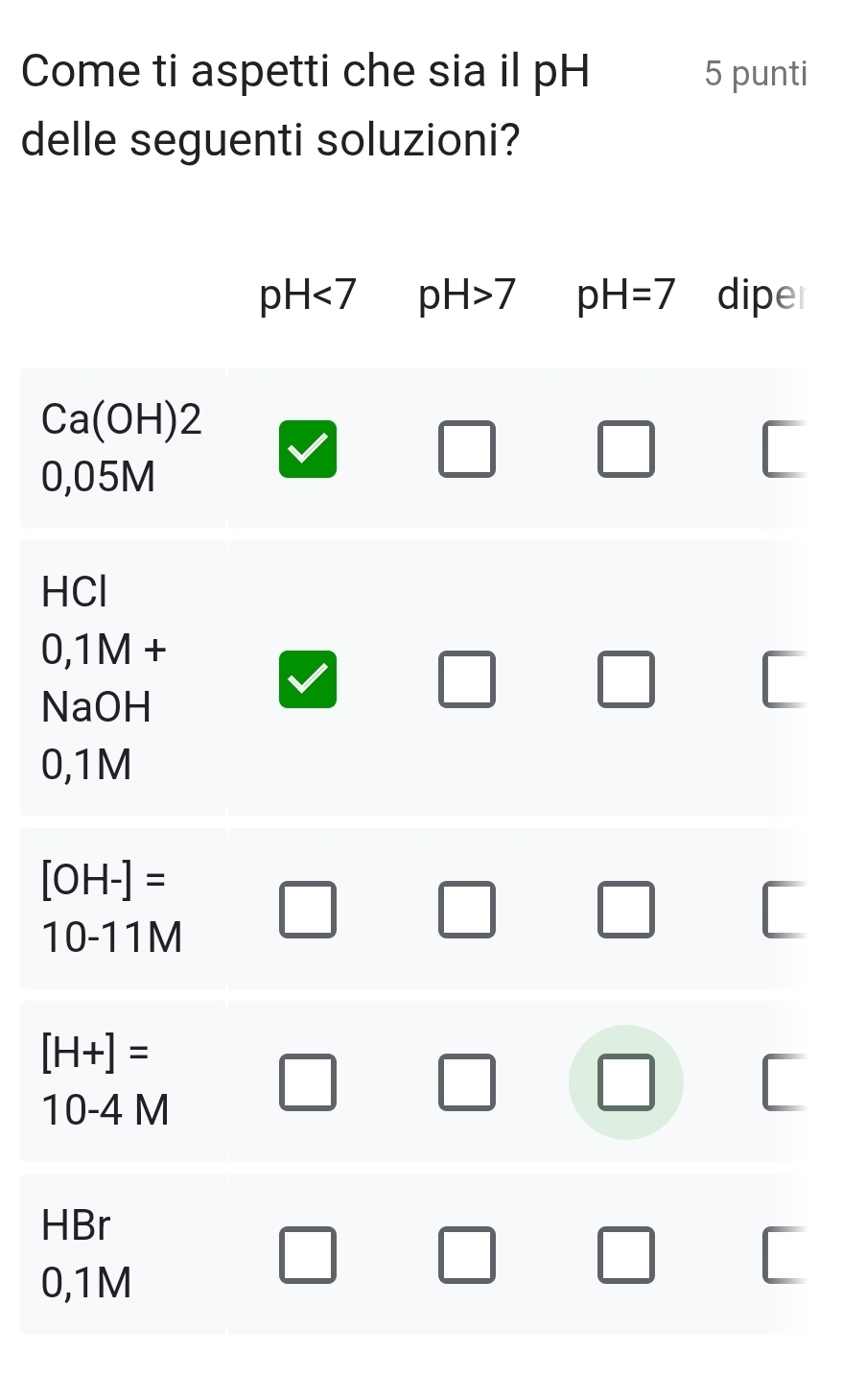This screenshot has height=1400, width=866.
Task: Check last column box for HBr 0,1M
Action: 784,1255
